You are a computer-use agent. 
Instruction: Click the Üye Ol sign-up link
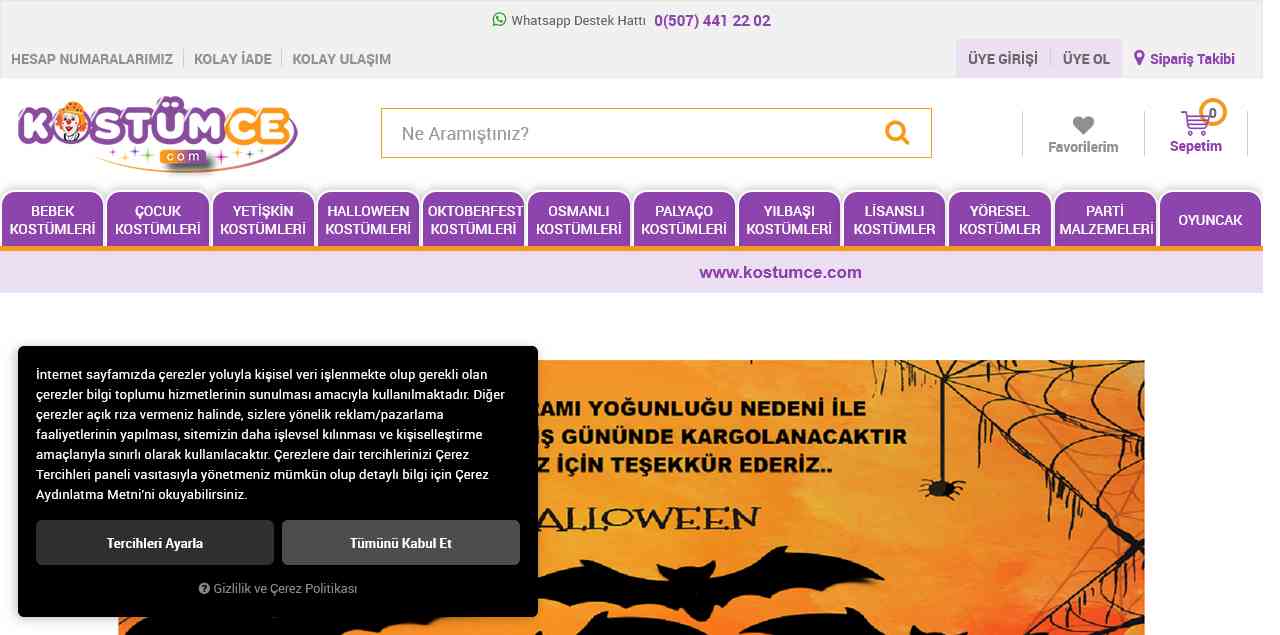coord(1086,59)
